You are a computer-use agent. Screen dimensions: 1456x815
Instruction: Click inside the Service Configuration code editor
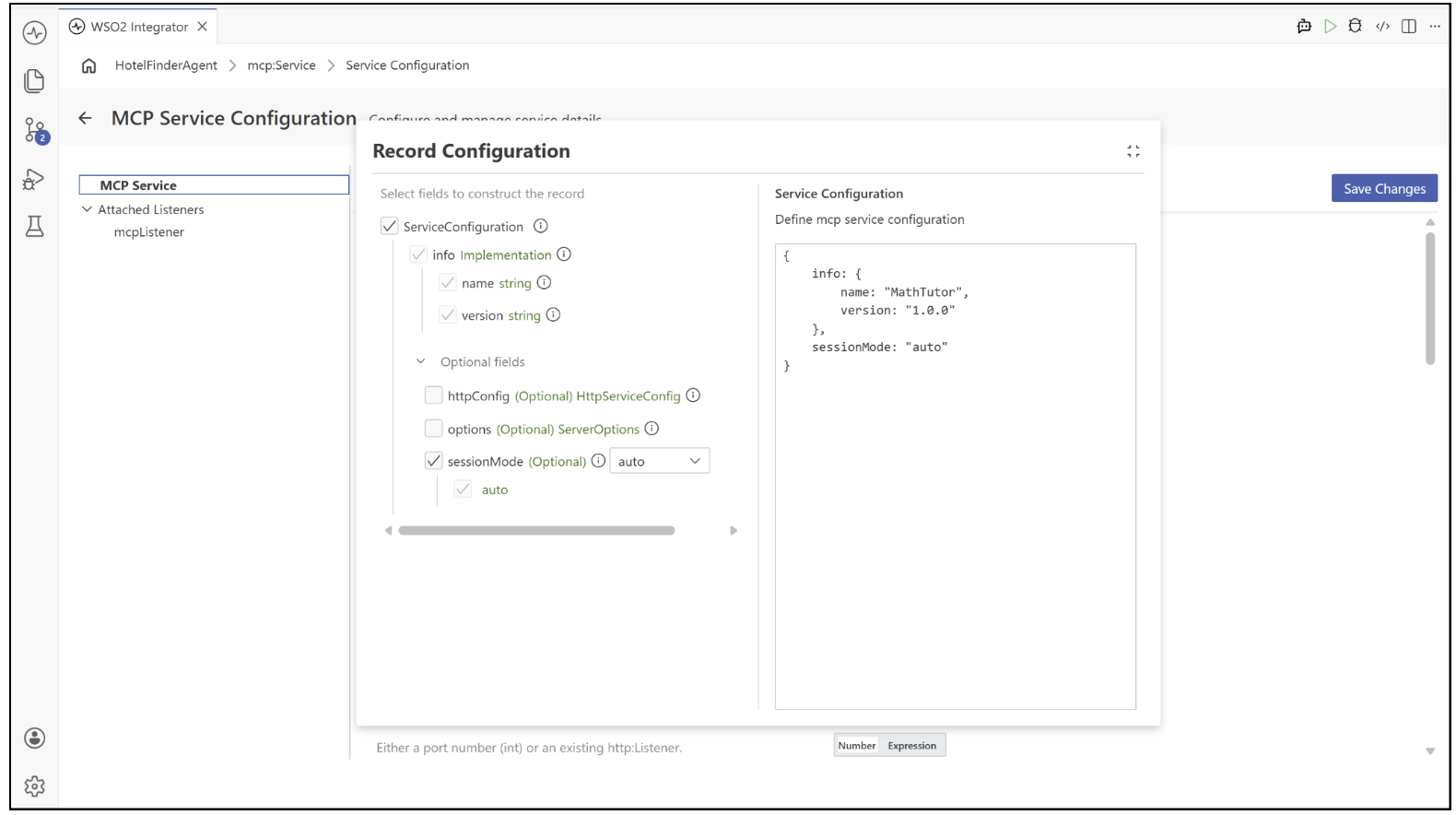[956, 477]
